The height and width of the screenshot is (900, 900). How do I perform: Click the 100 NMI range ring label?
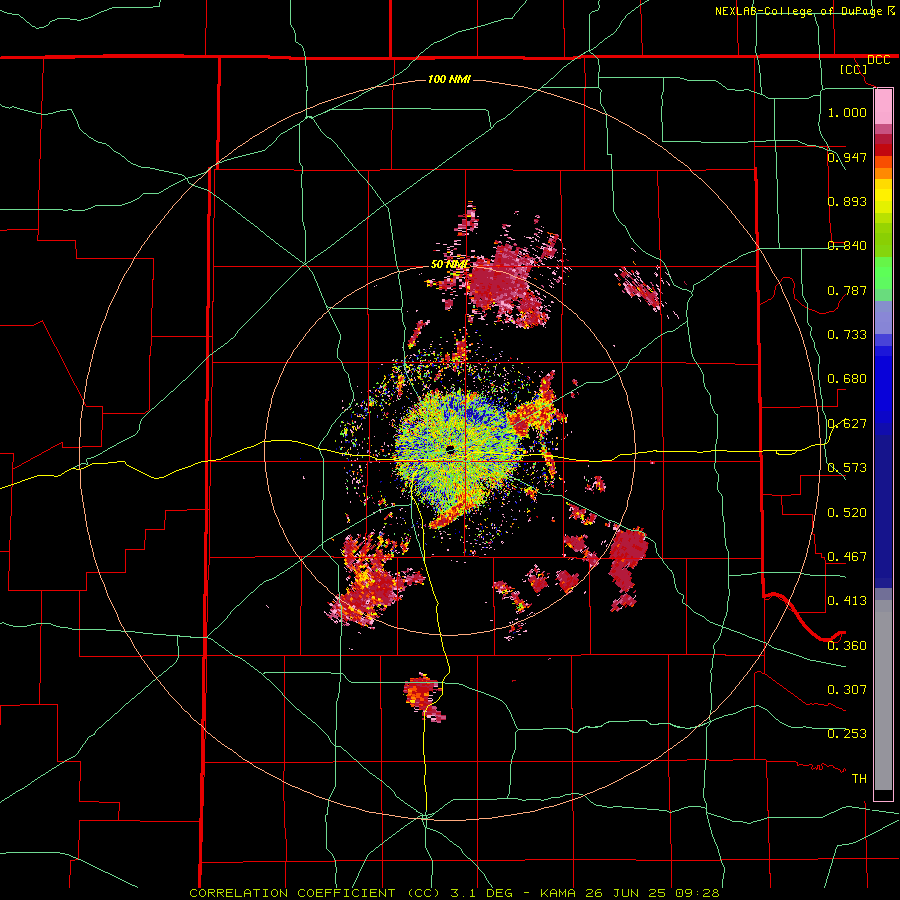[449, 79]
